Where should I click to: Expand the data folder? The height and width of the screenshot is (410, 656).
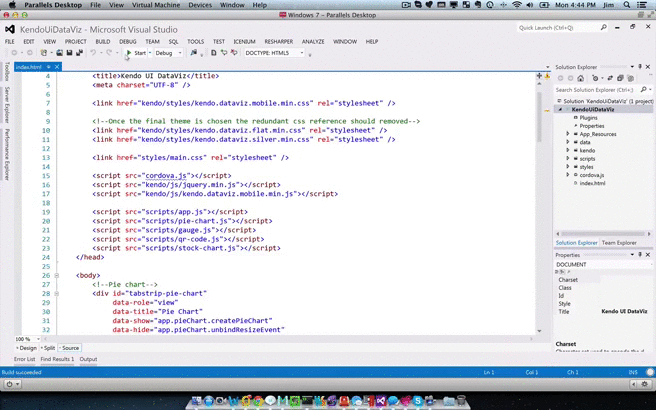pyautogui.click(x=568, y=142)
